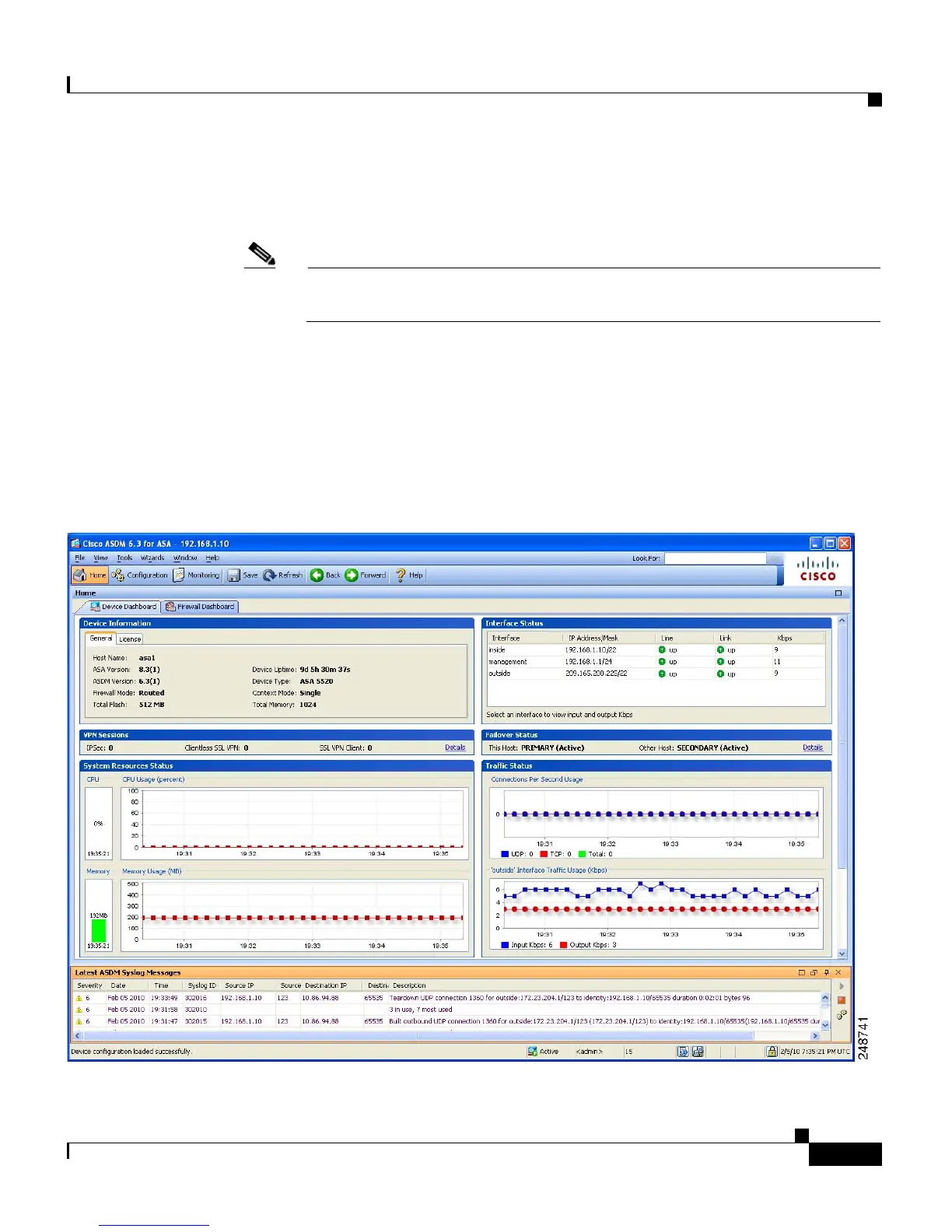Open Help from the toolbar question mark
The image size is (952, 1232).
(409, 576)
